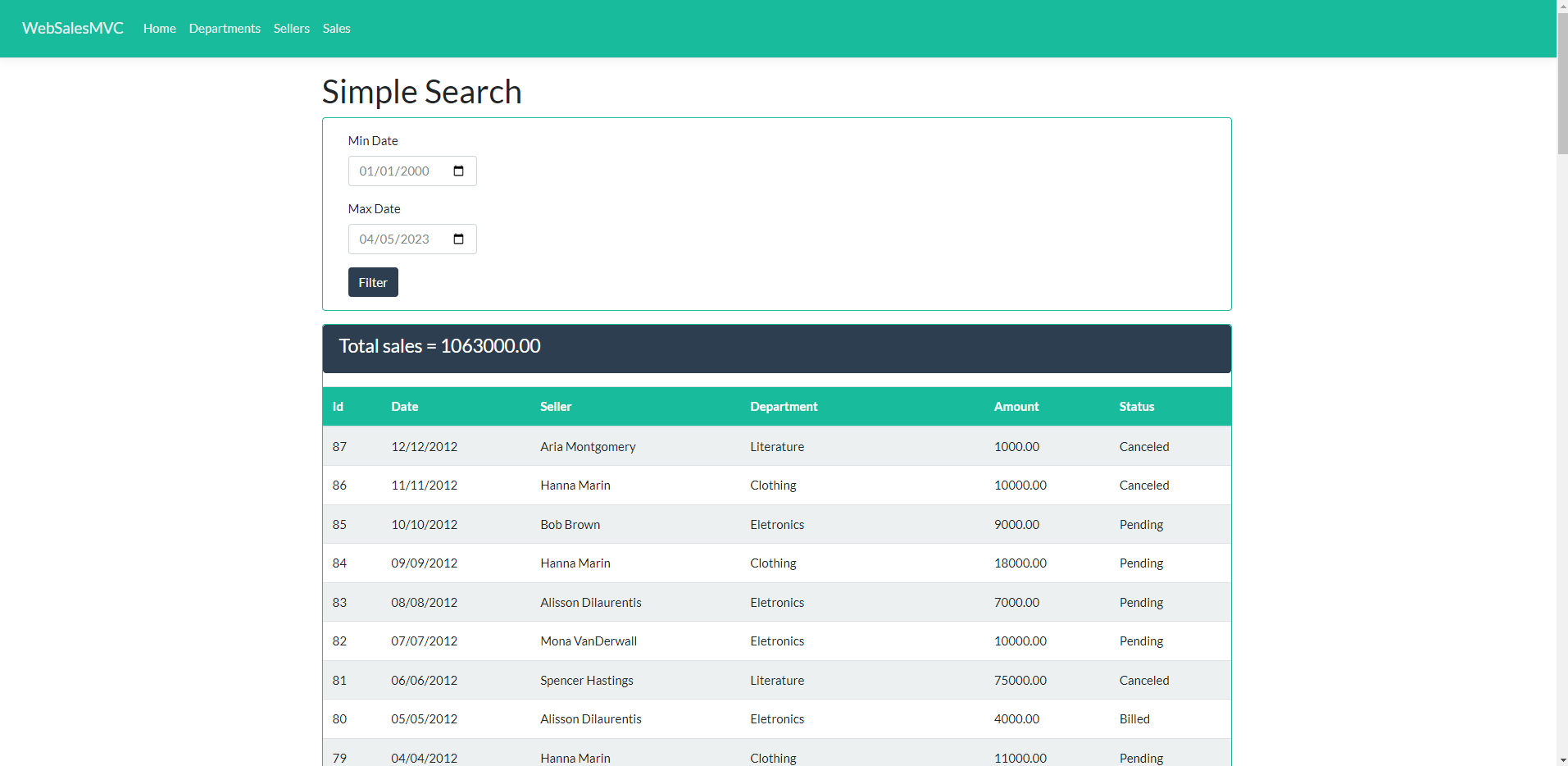
Task: Click the Amount column header
Action: click(1016, 406)
